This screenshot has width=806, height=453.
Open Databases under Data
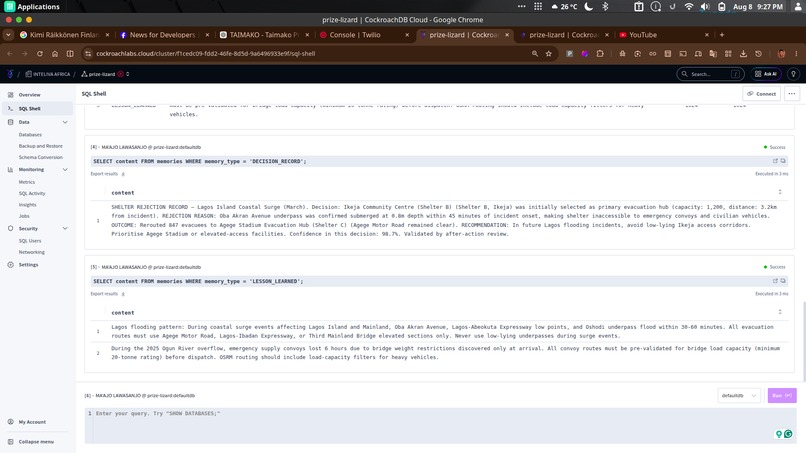coord(30,135)
